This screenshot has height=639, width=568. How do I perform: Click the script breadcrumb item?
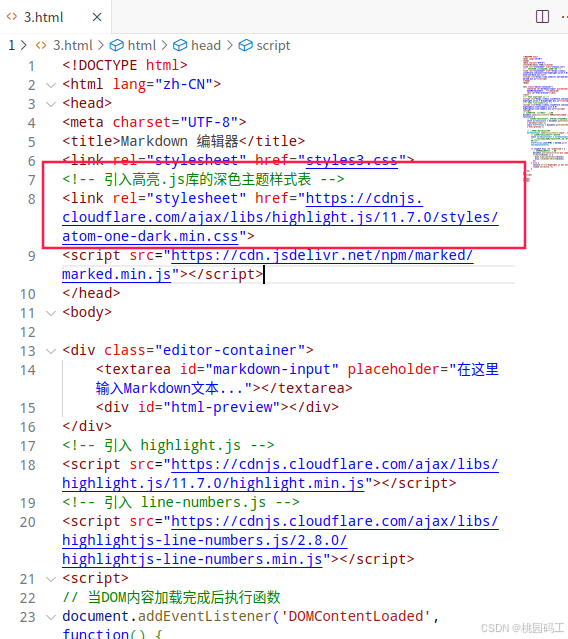pyautogui.click(x=273, y=45)
